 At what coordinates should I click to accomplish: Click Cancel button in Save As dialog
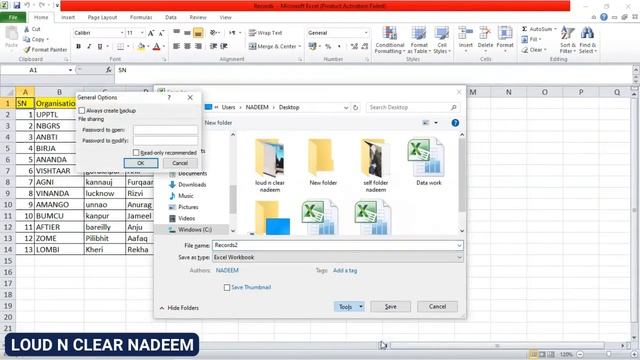[x=437, y=307]
